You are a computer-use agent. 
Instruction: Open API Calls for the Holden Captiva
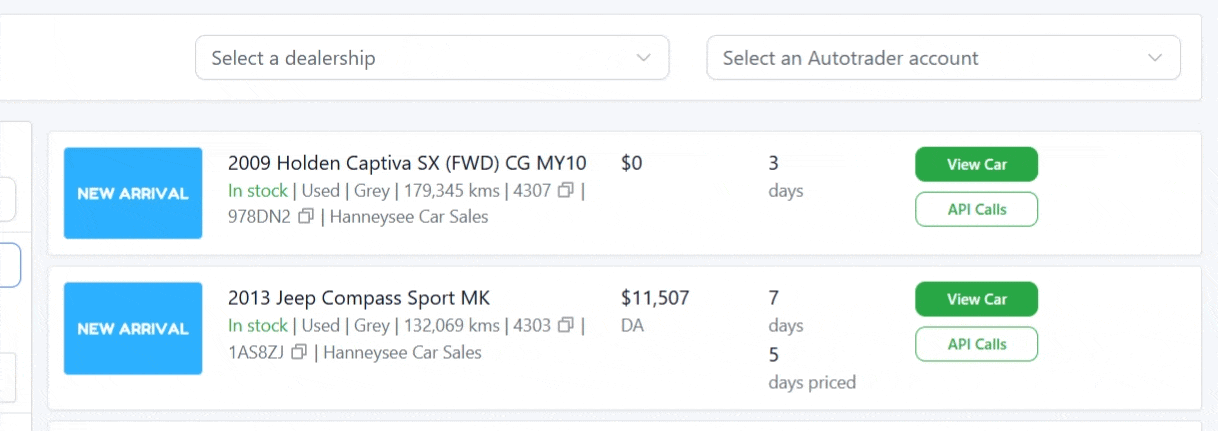tap(976, 209)
